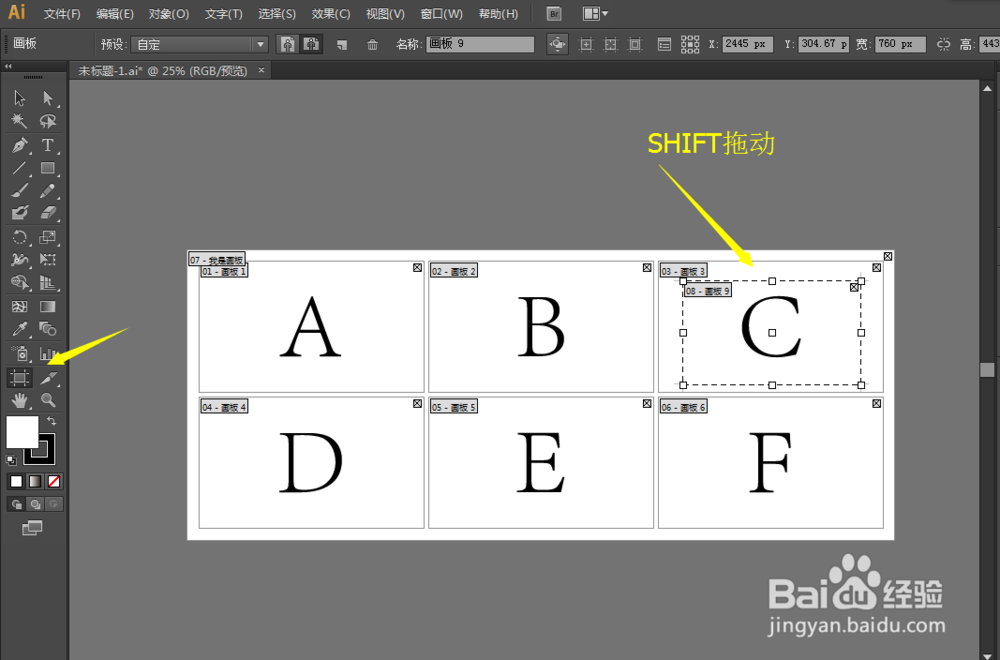Open Artboard Options dialog icon
Viewport: 1000px width, 660px height.
[x=664, y=45]
